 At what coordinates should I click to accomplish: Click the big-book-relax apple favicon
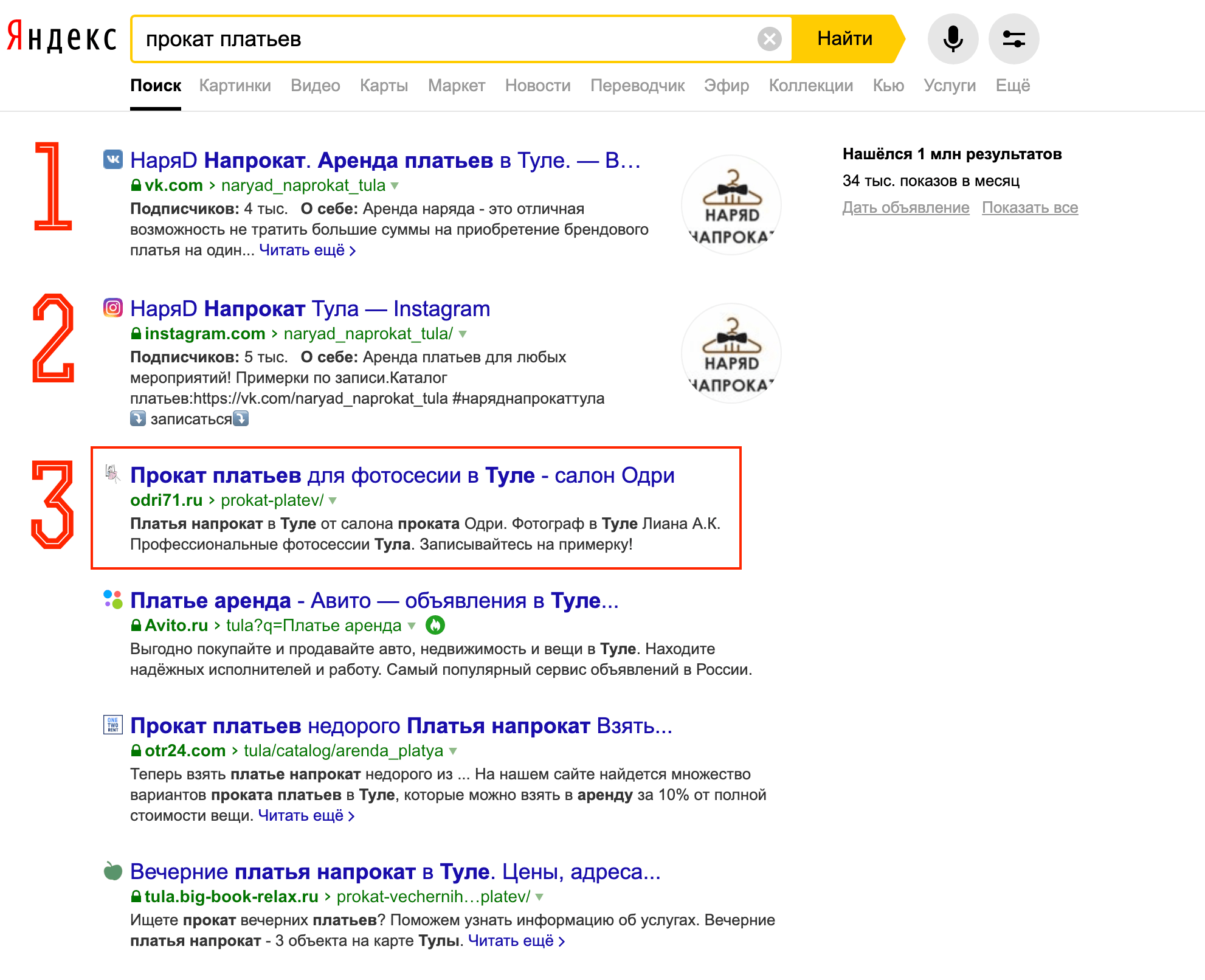pos(113,871)
